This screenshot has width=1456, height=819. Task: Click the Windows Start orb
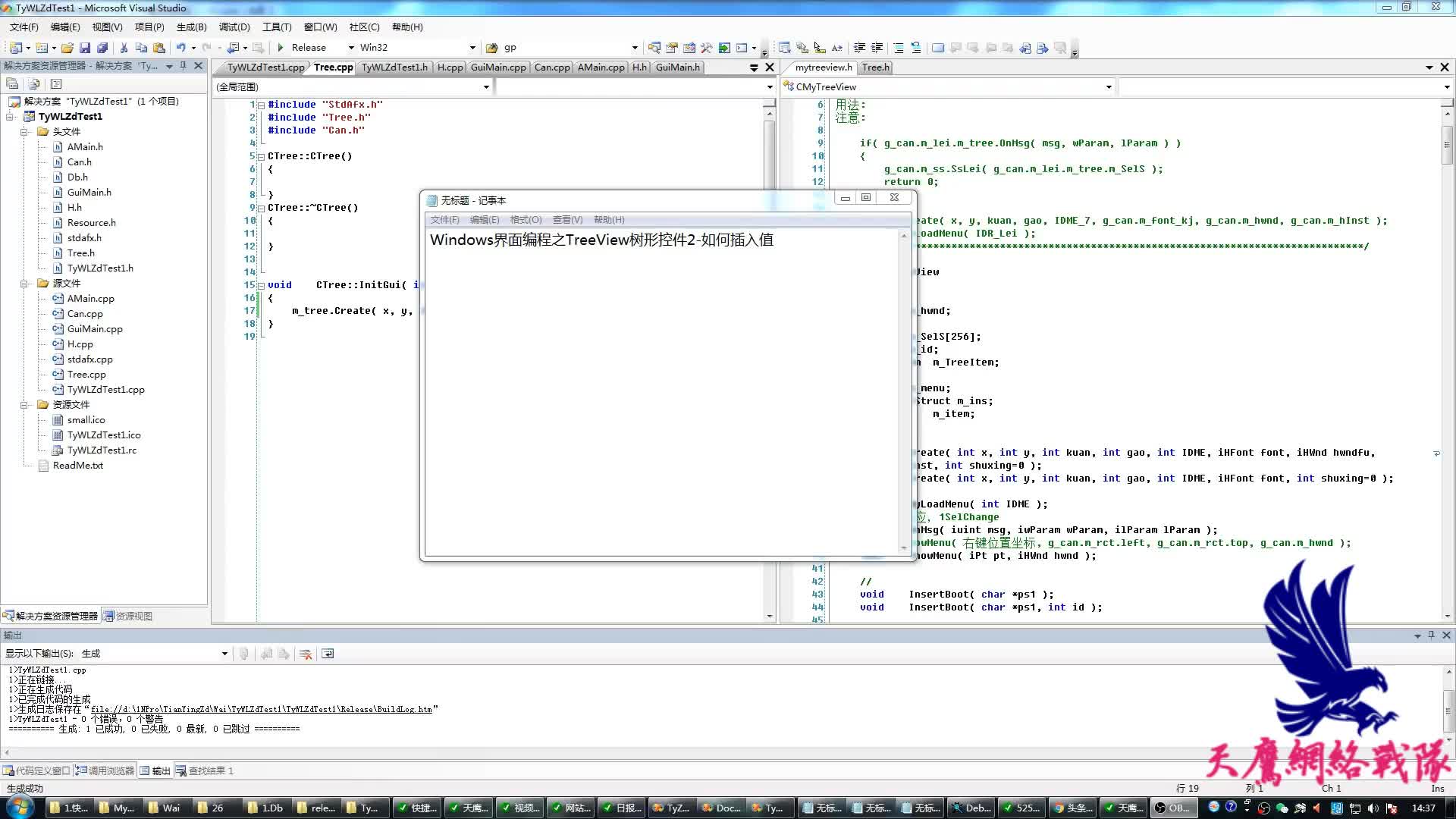click(20, 807)
